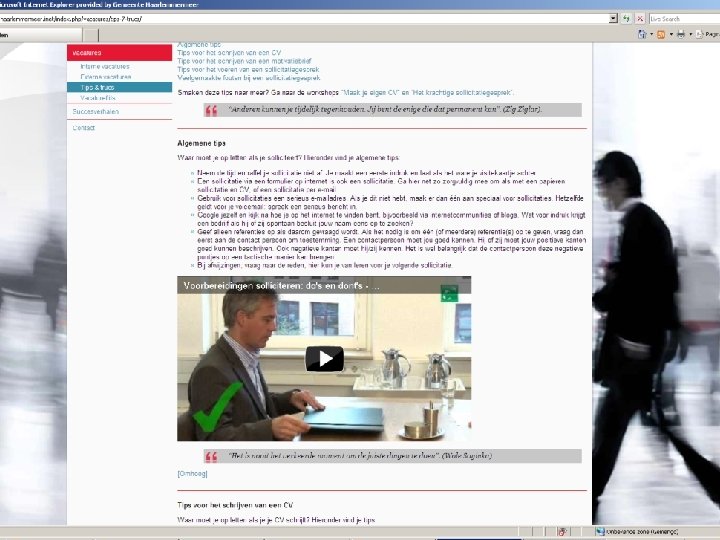Click the green icon in the video's top corner
720x540 pixels.
(x=450, y=293)
